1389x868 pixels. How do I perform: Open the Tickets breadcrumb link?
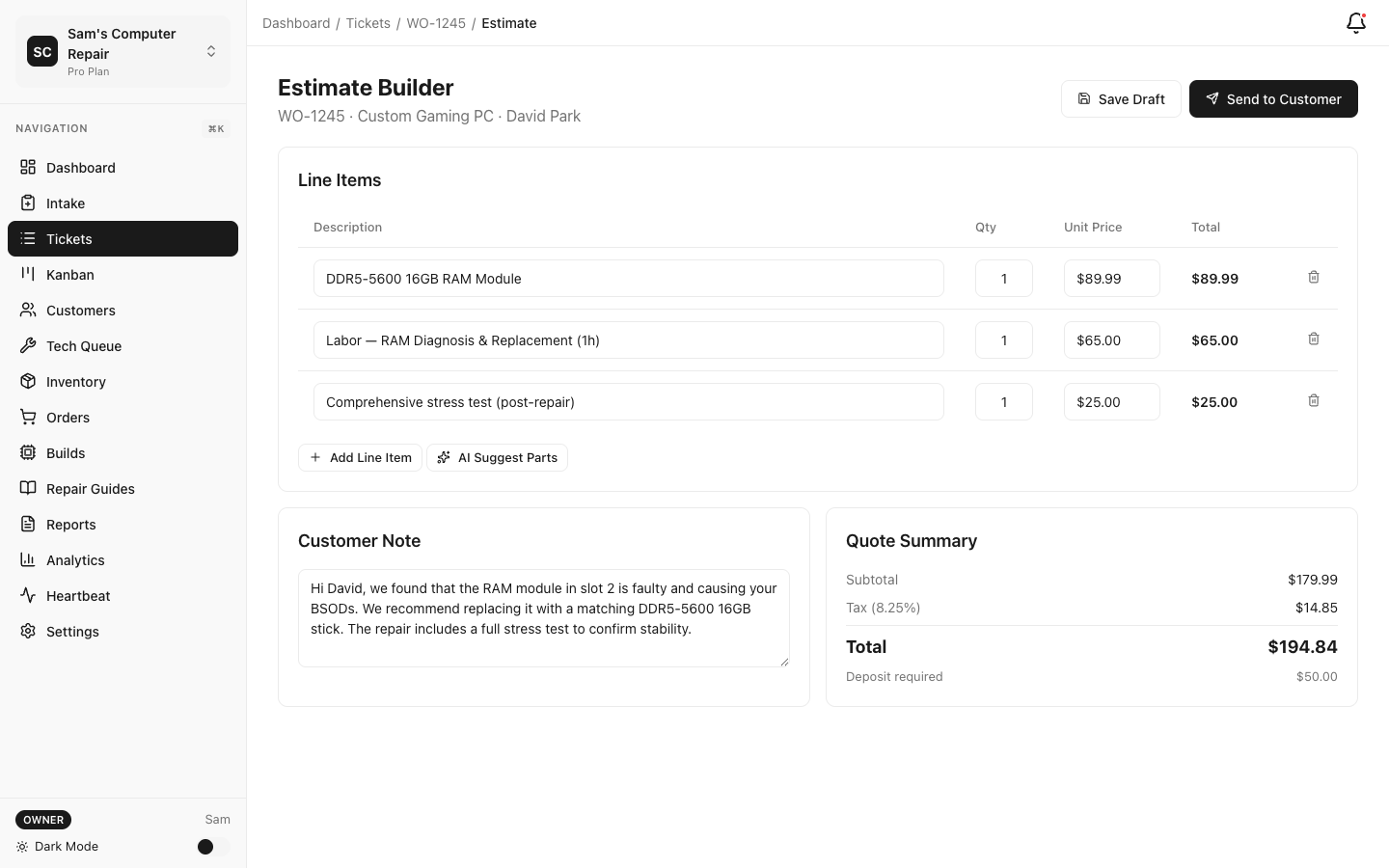pos(368,22)
